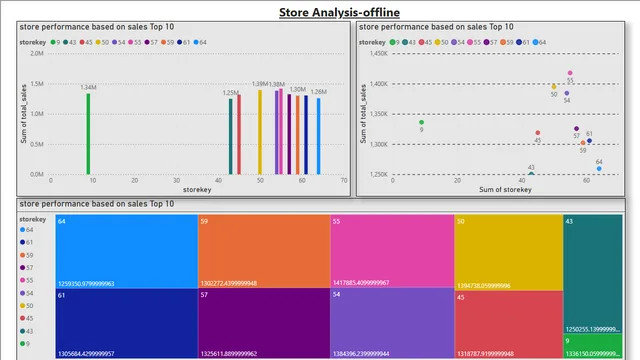Click the dark purple bar for store 57
640x360 pixels.
tap(289, 134)
